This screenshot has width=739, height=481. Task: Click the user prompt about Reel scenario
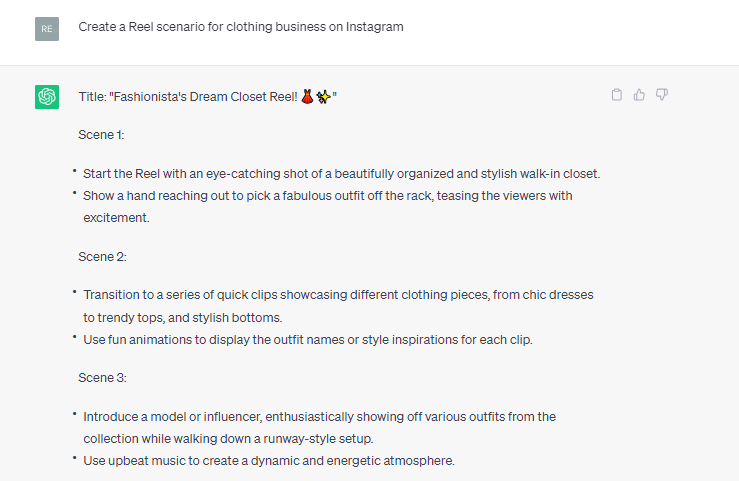tap(241, 27)
